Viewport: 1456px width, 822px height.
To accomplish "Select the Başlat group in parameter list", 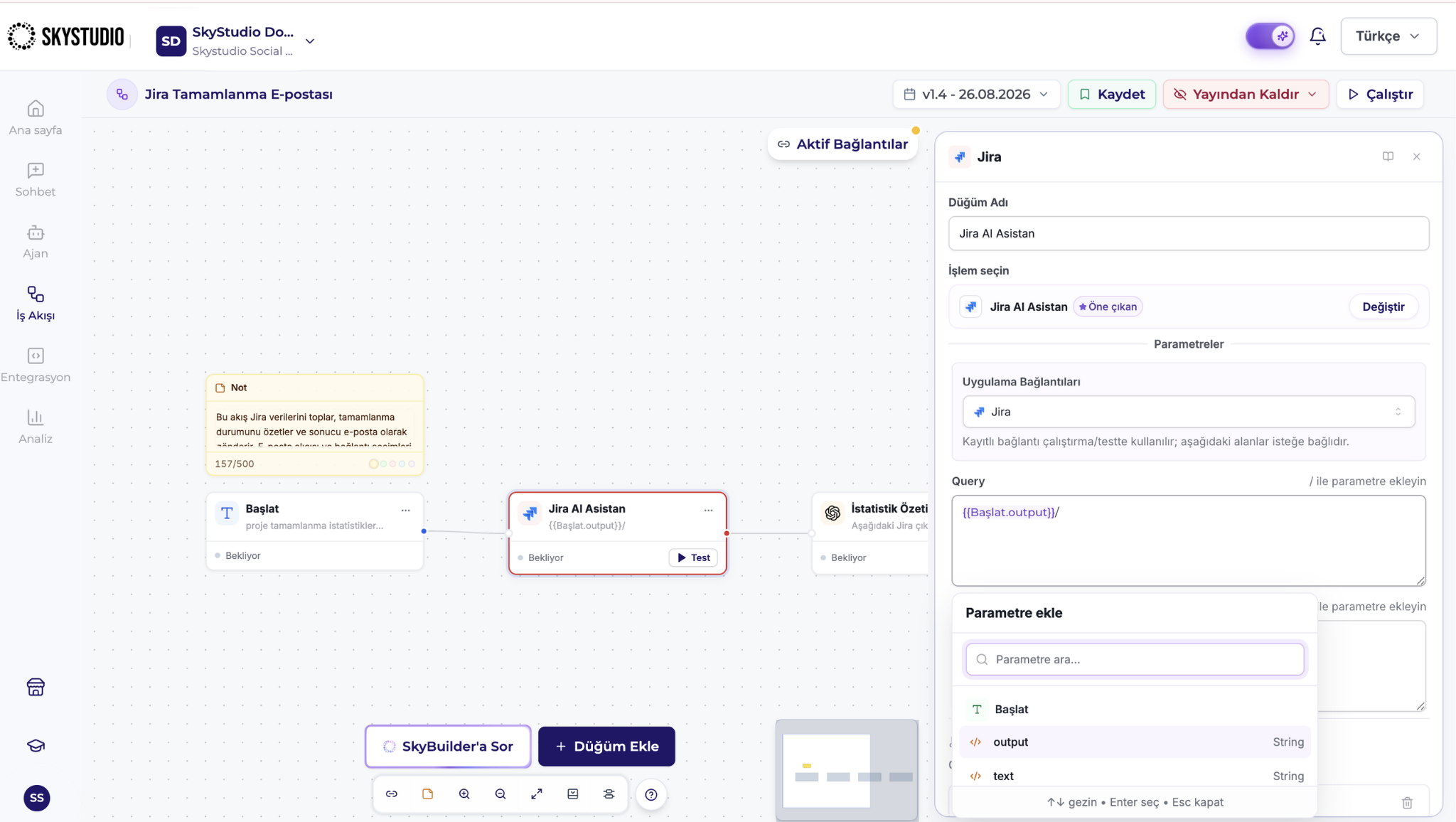I will (x=1135, y=709).
